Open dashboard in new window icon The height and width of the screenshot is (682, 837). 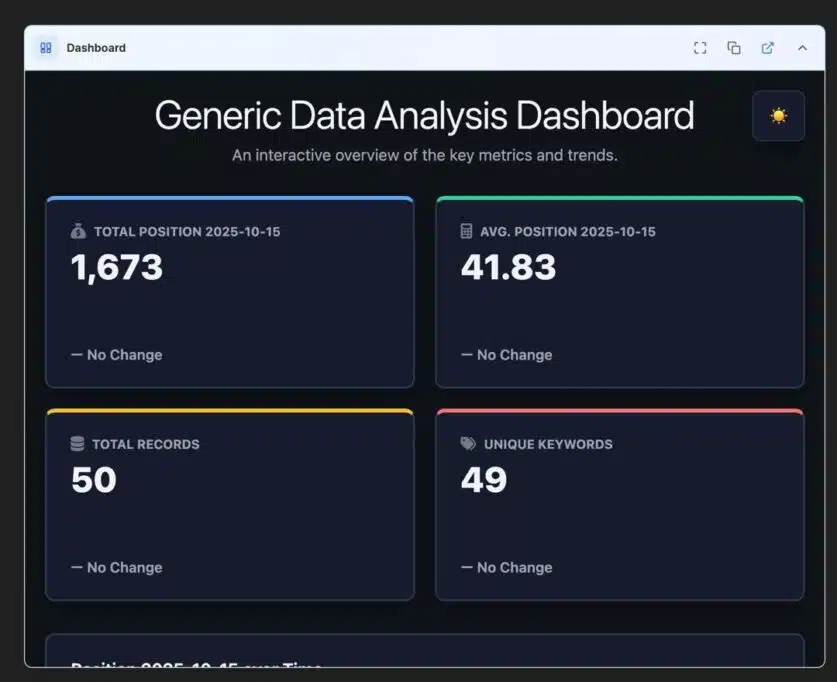(767, 48)
